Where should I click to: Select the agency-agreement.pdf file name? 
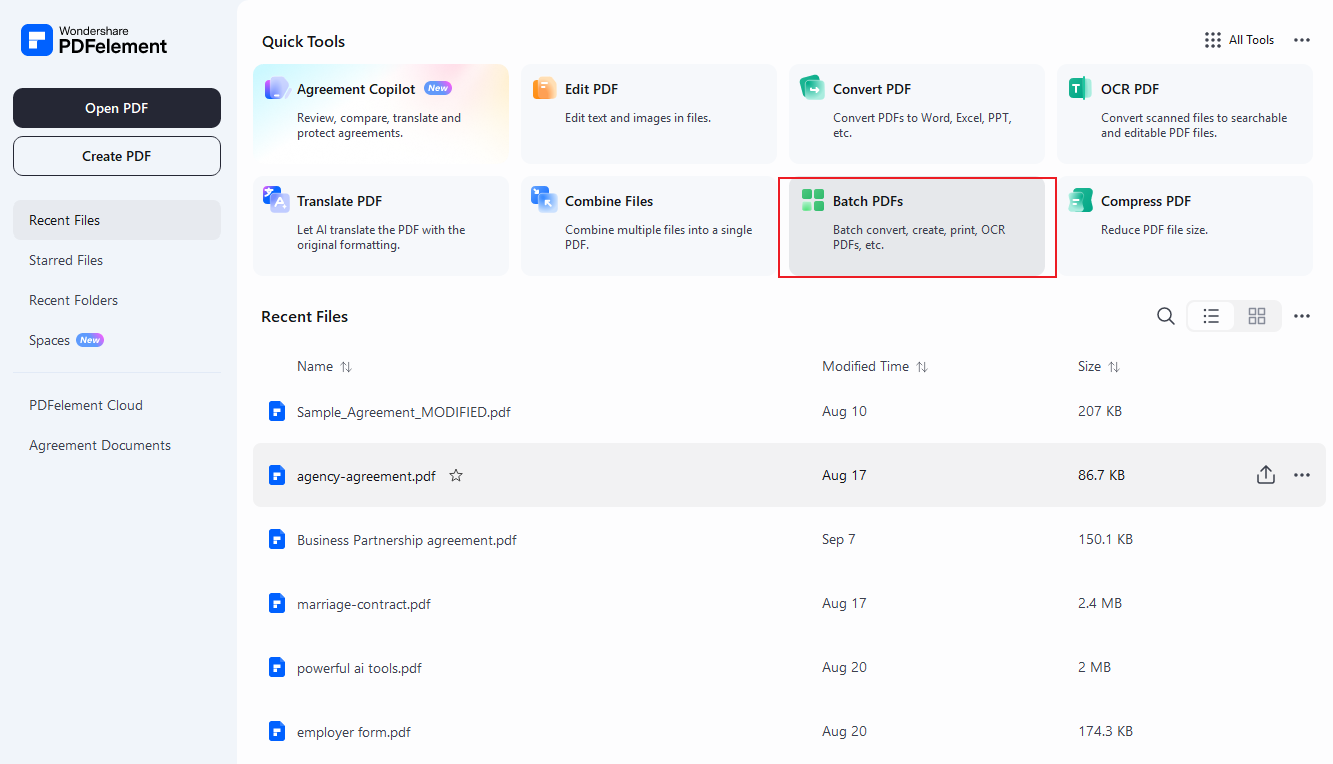pyautogui.click(x=366, y=476)
